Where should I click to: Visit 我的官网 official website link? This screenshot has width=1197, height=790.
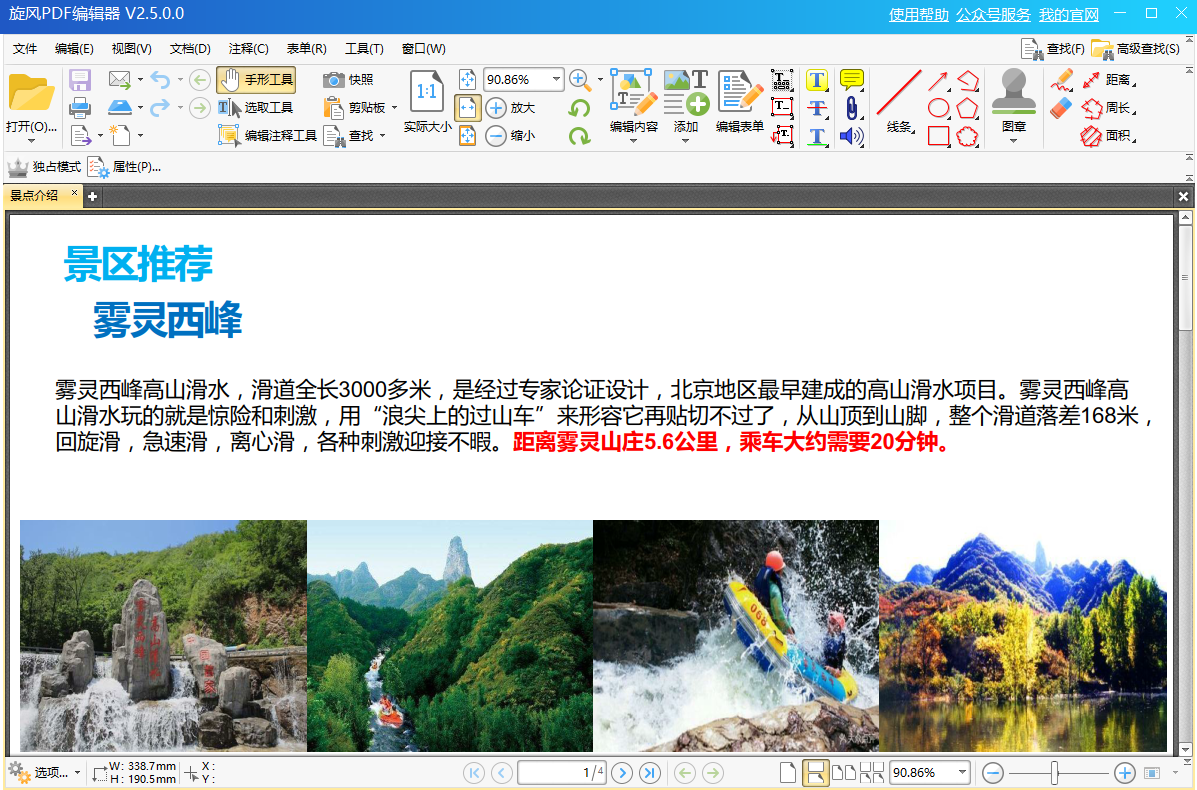tap(1068, 15)
